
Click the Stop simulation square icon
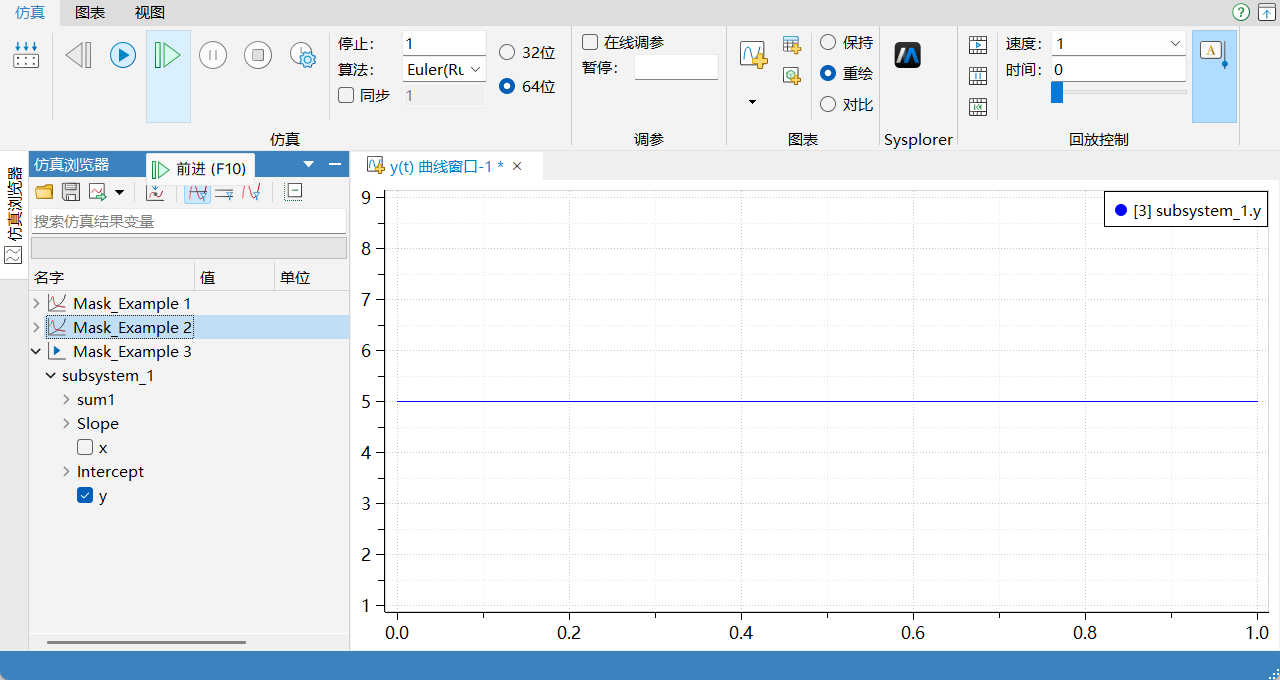(x=258, y=55)
